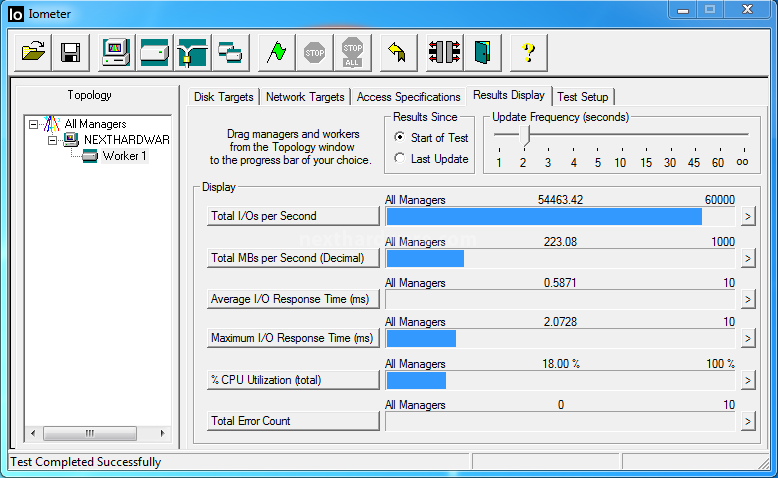Viewport: 778px width, 478px height.
Task: Click Total Error Count button
Action: coord(293,421)
